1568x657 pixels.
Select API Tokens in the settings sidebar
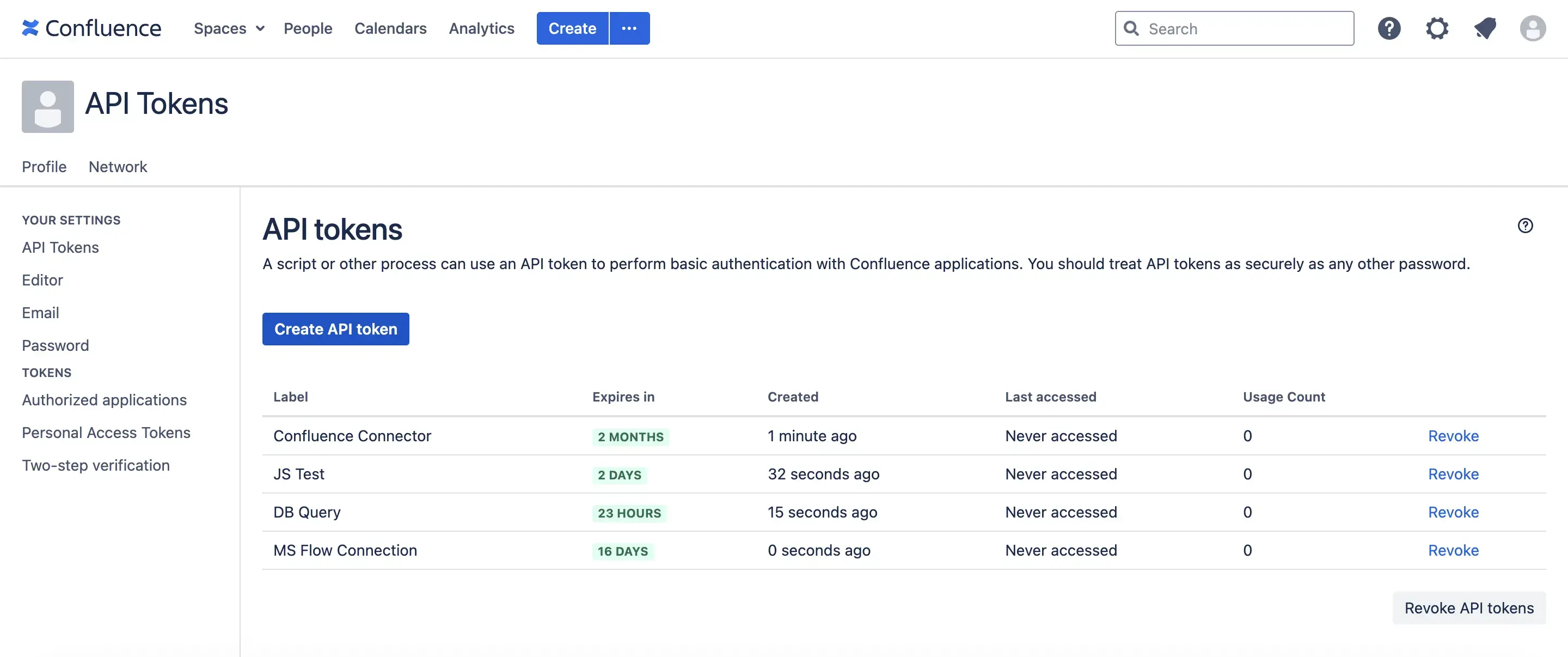(x=60, y=247)
